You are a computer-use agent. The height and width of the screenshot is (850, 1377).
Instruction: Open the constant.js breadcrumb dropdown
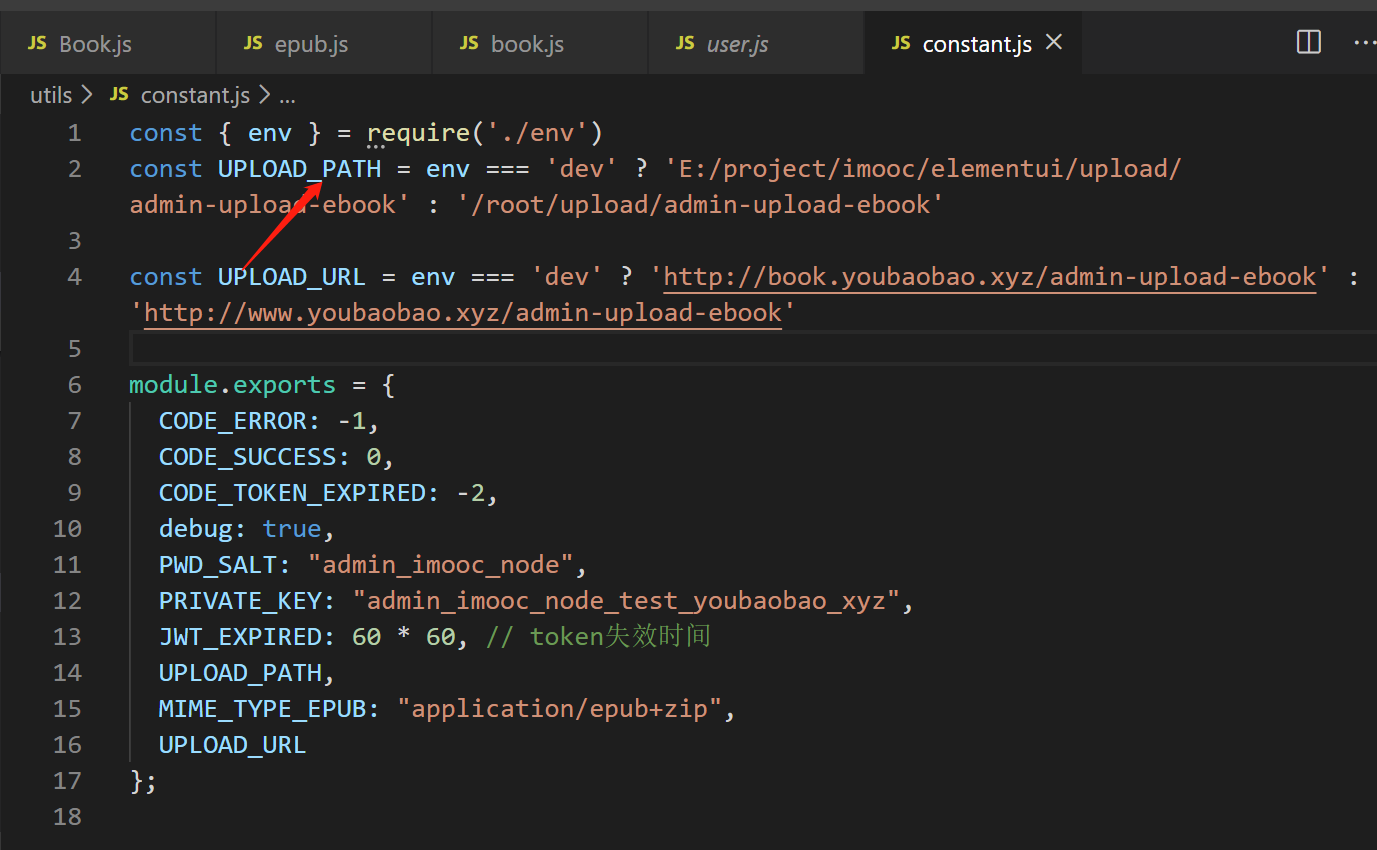pos(195,95)
